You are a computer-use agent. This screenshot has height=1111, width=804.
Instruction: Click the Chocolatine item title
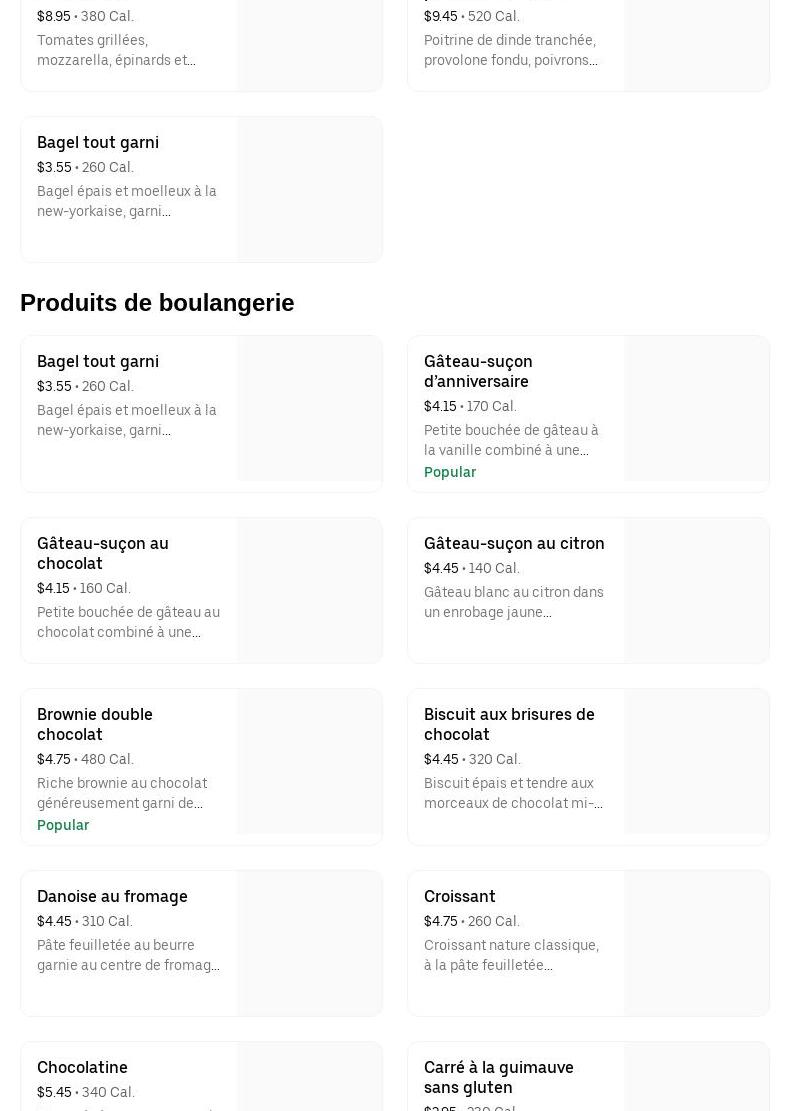[82, 1067]
